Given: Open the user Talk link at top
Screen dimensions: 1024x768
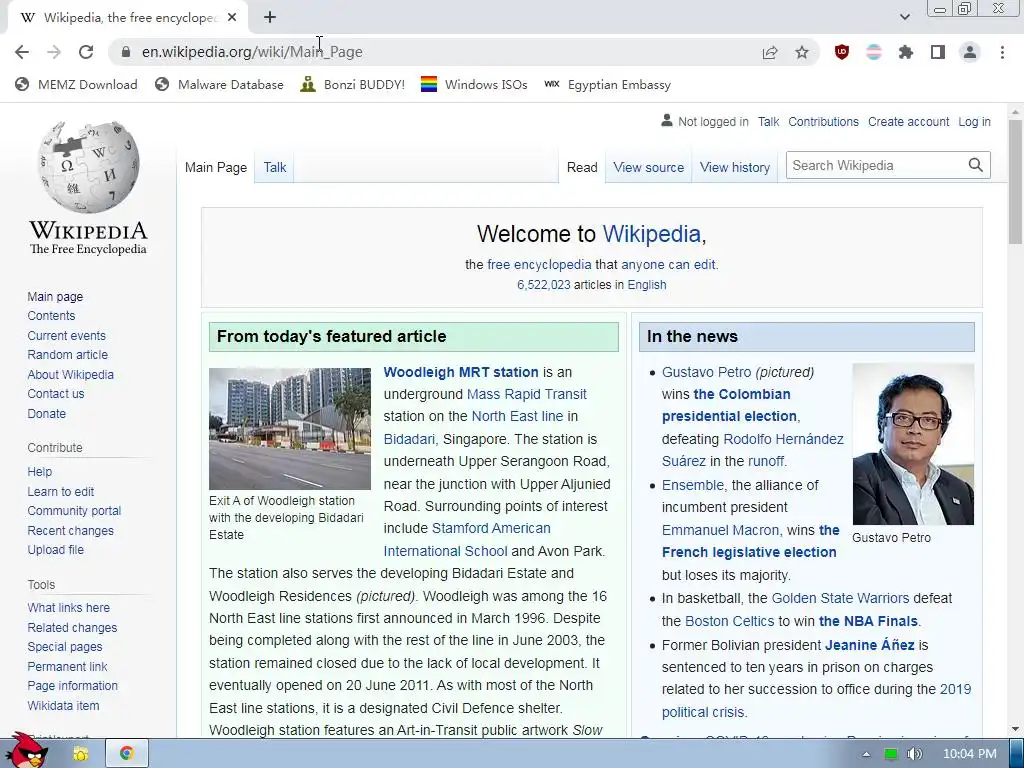Looking at the screenshot, I should 769,122.
